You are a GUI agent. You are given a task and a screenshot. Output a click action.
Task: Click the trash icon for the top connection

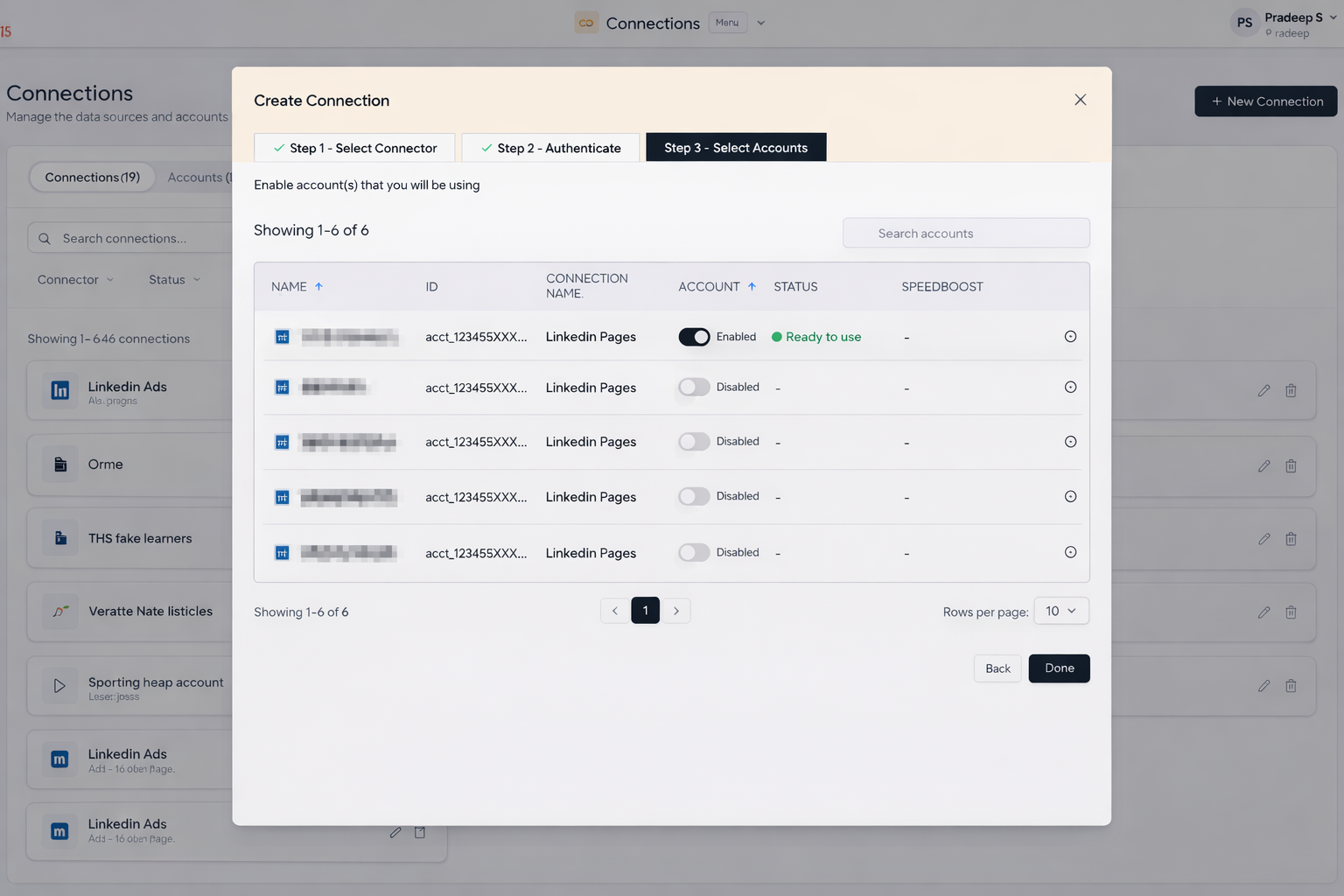[1291, 391]
